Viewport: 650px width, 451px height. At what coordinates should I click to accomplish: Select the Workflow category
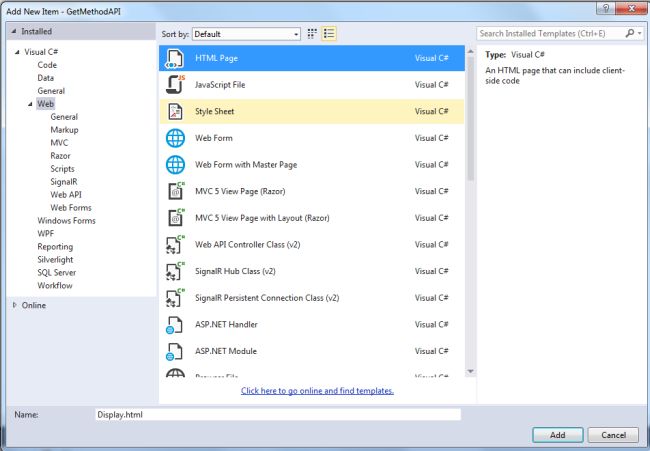tap(55, 286)
